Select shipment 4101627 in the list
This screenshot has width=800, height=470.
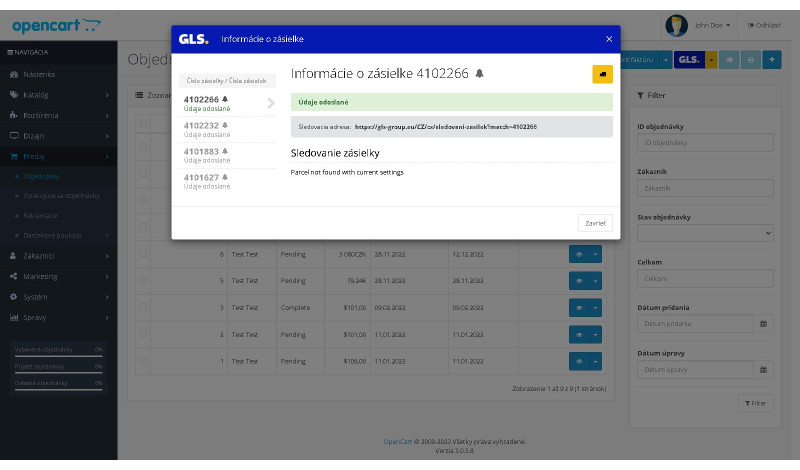227,182
